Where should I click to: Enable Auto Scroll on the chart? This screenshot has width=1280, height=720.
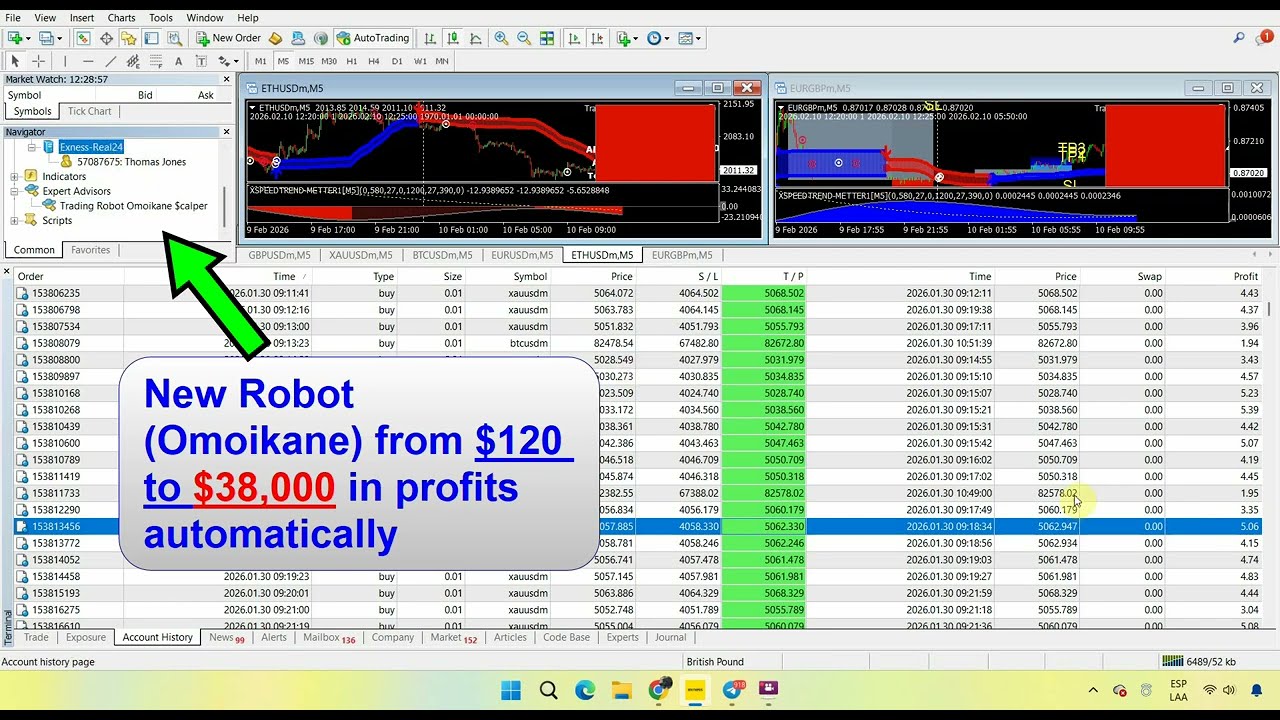coord(574,38)
